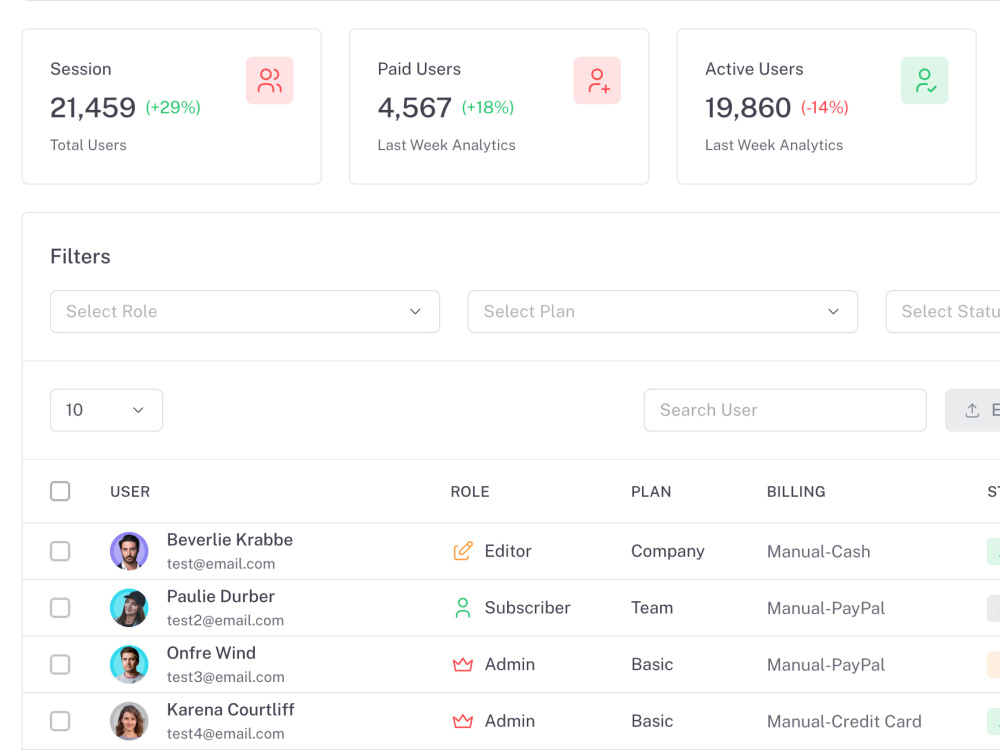This screenshot has width=1000, height=750.
Task: Sort by ROLE column header
Action: [470, 492]
